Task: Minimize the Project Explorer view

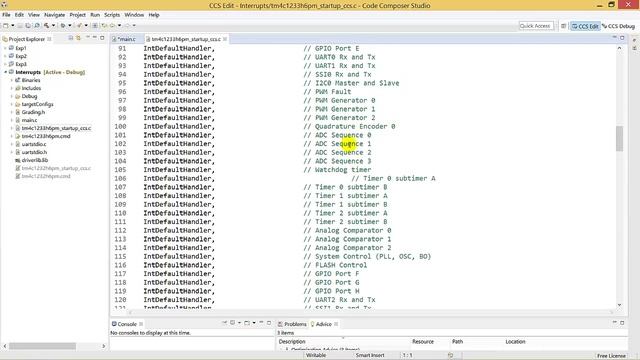Action: coord(94,38)
